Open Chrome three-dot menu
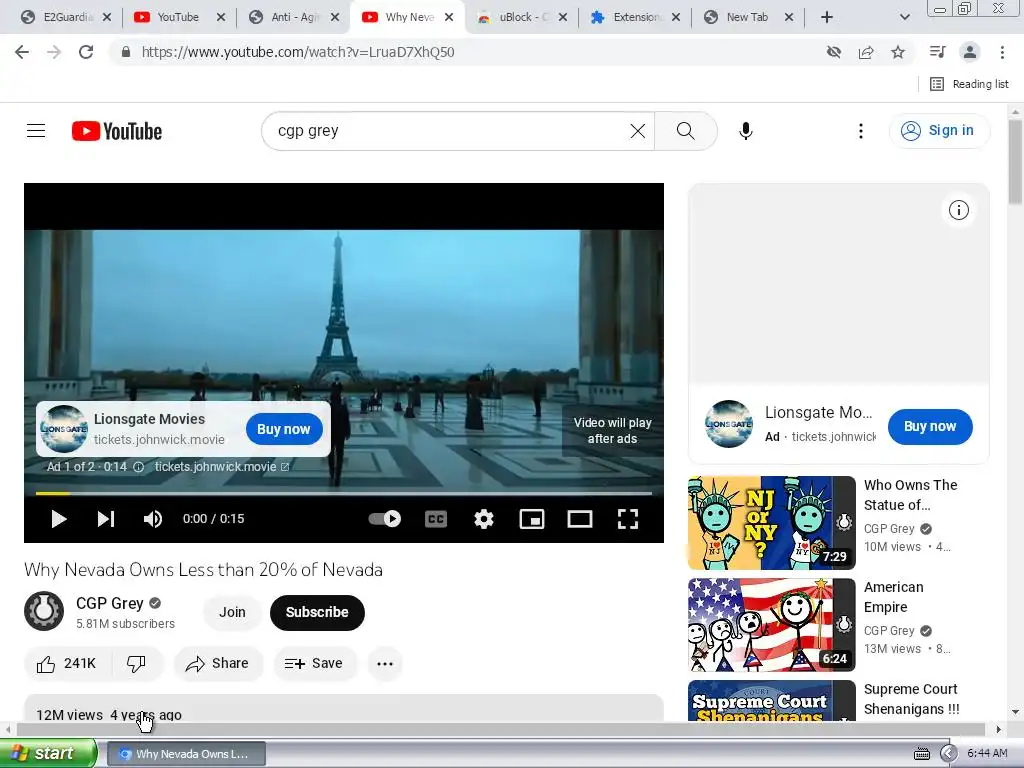This screenshot has width=1024, height=768. [x=1002, y=52]
